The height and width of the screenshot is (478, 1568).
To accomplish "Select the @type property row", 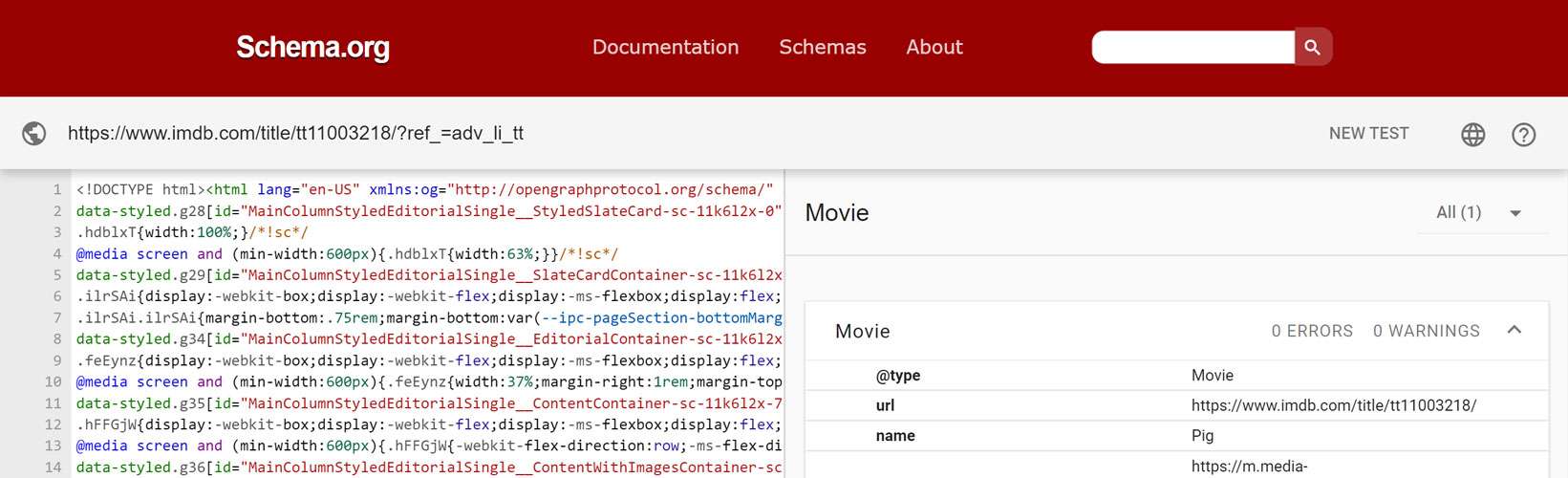I will (x=1176, y=376).
